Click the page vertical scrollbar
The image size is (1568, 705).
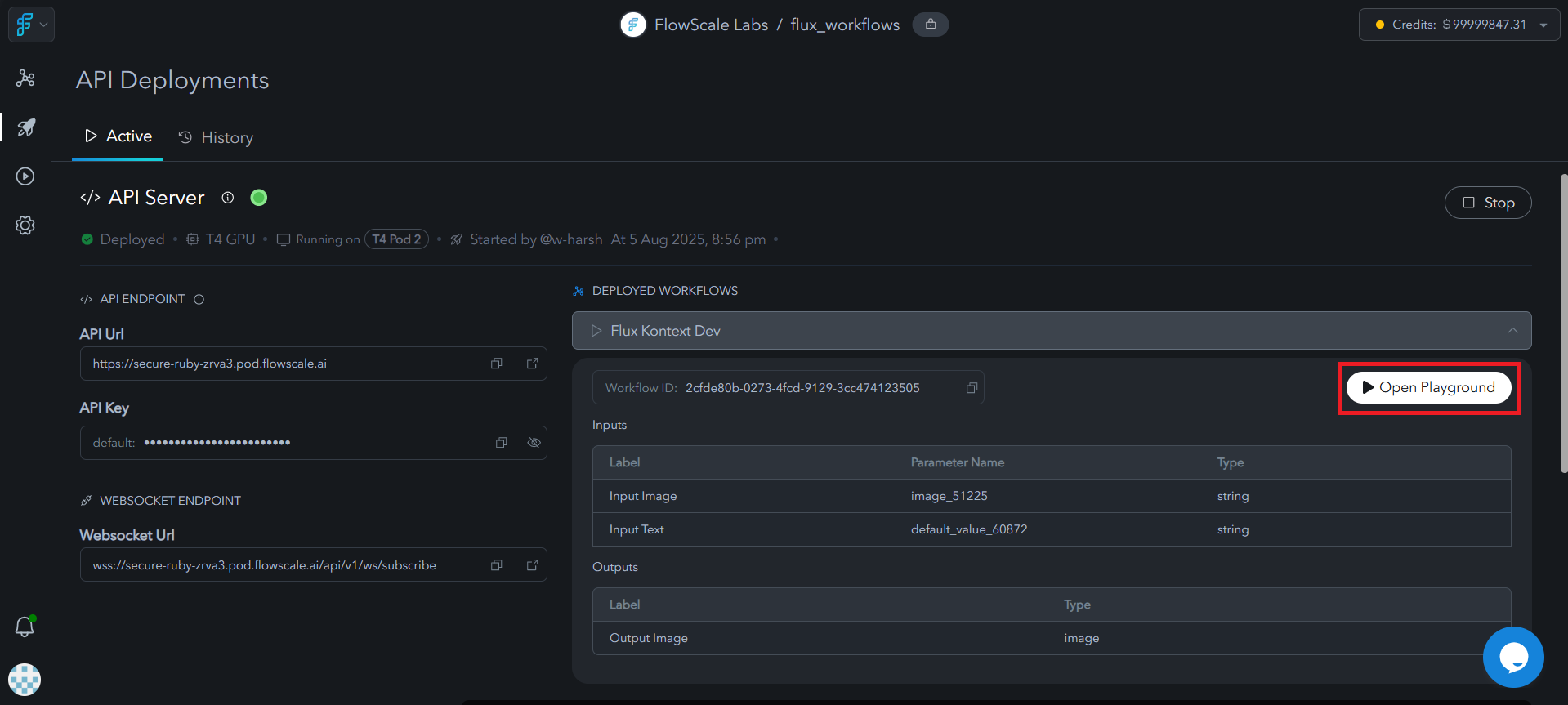[1564, 323]
